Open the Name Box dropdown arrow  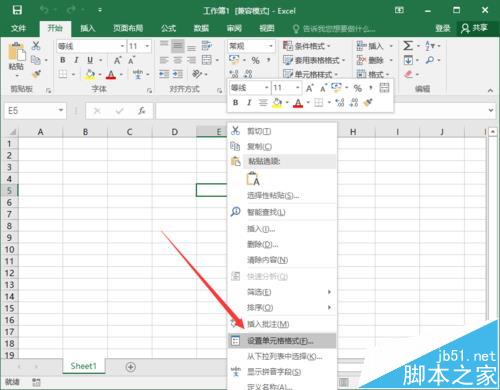pos(61,110)
